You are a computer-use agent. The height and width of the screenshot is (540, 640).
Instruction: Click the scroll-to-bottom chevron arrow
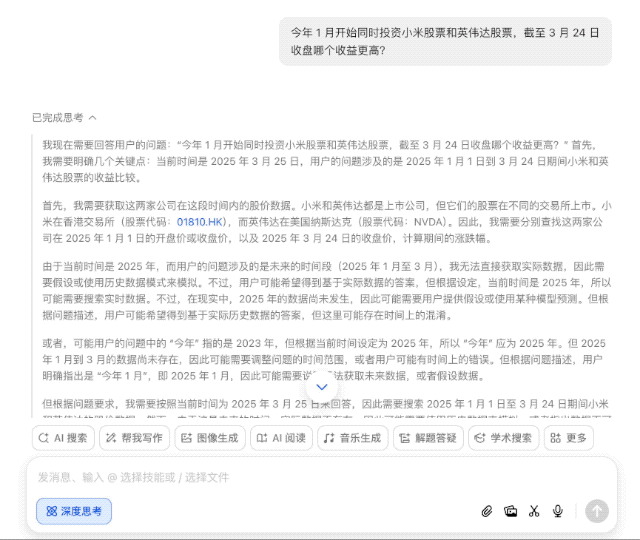click(x=321, y=386)
